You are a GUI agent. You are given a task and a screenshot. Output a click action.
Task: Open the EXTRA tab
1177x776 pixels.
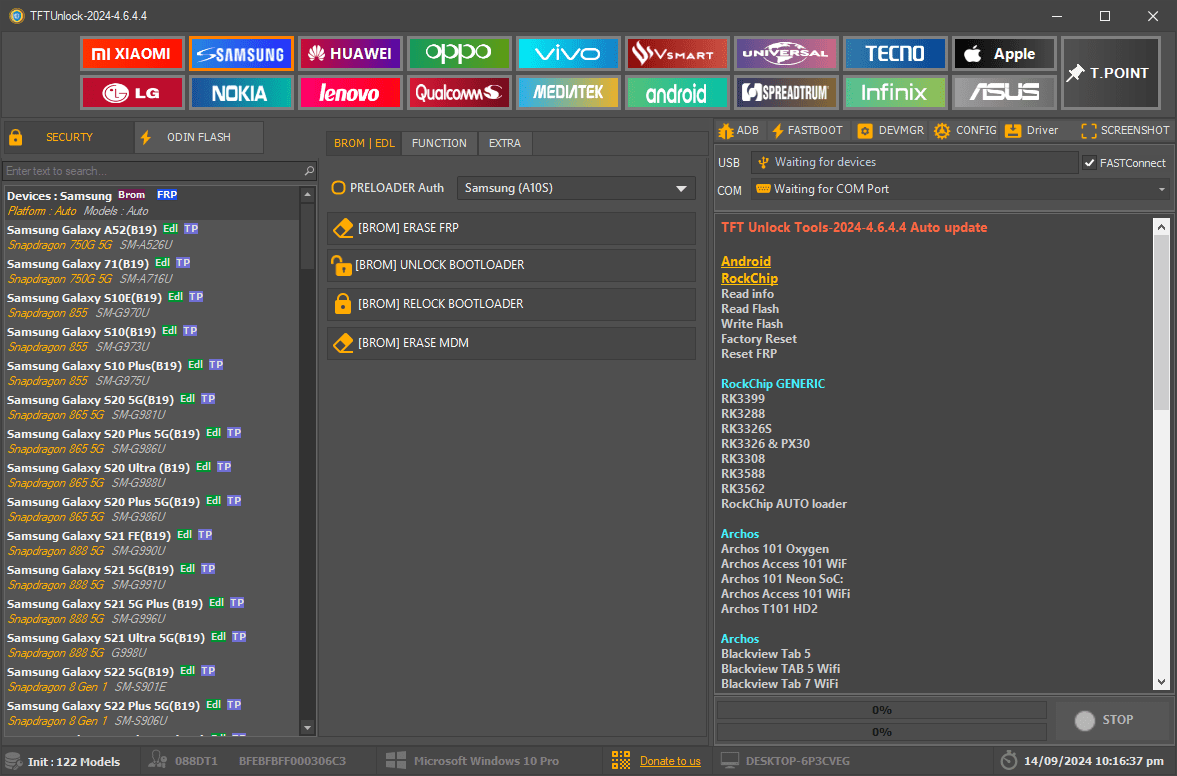click(x=504, y=143)
